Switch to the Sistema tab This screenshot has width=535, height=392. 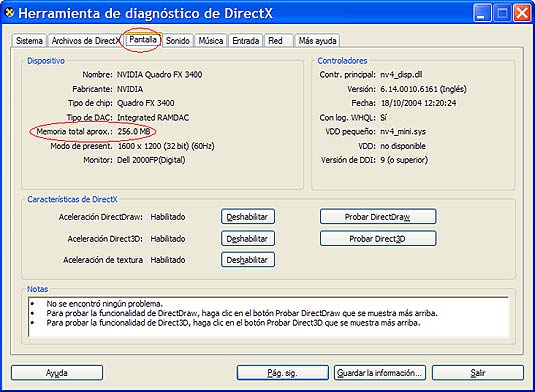click(29, 41)
